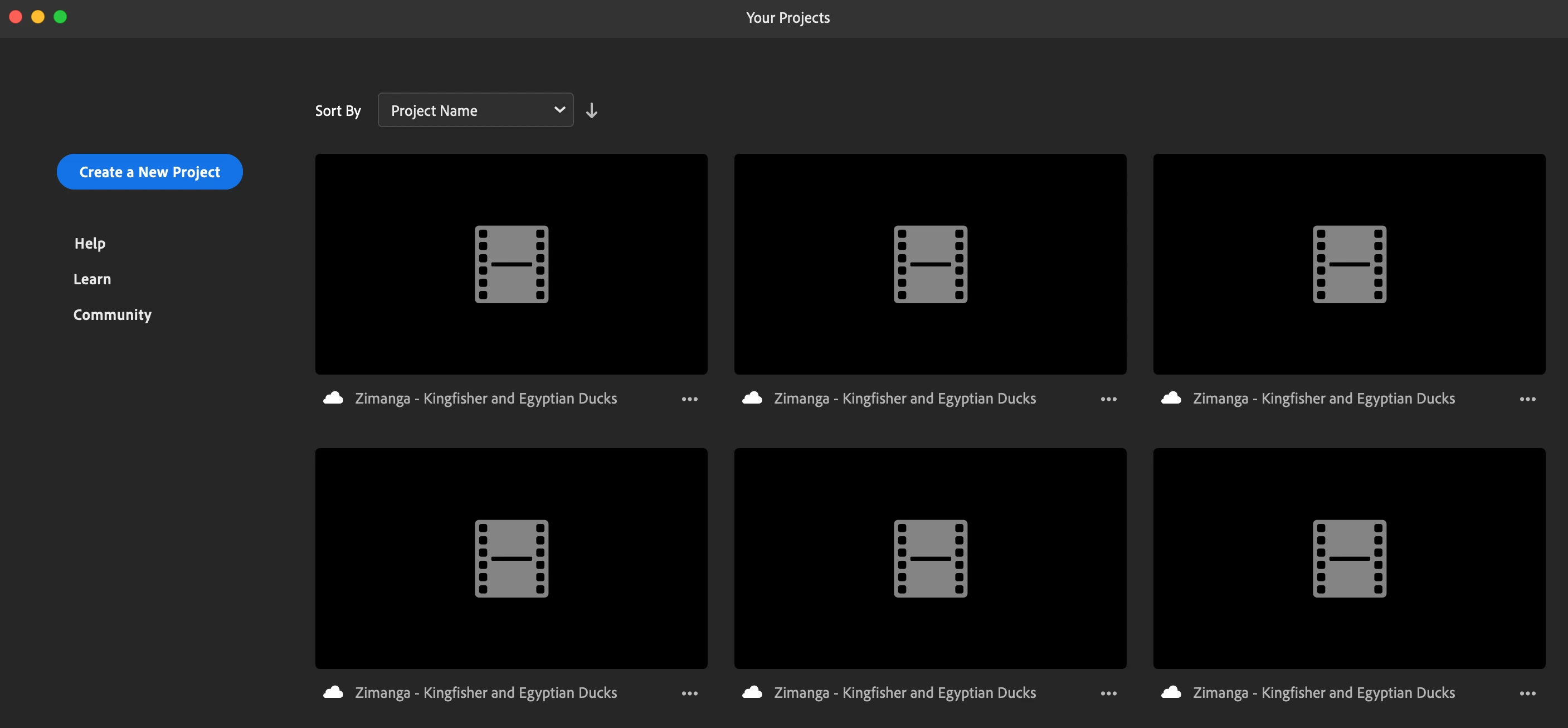The image size is (1568, 728).
Task: Open the three-dot menu of the top-middle project
Action: pyautogui.click(x=1108, y=399)
